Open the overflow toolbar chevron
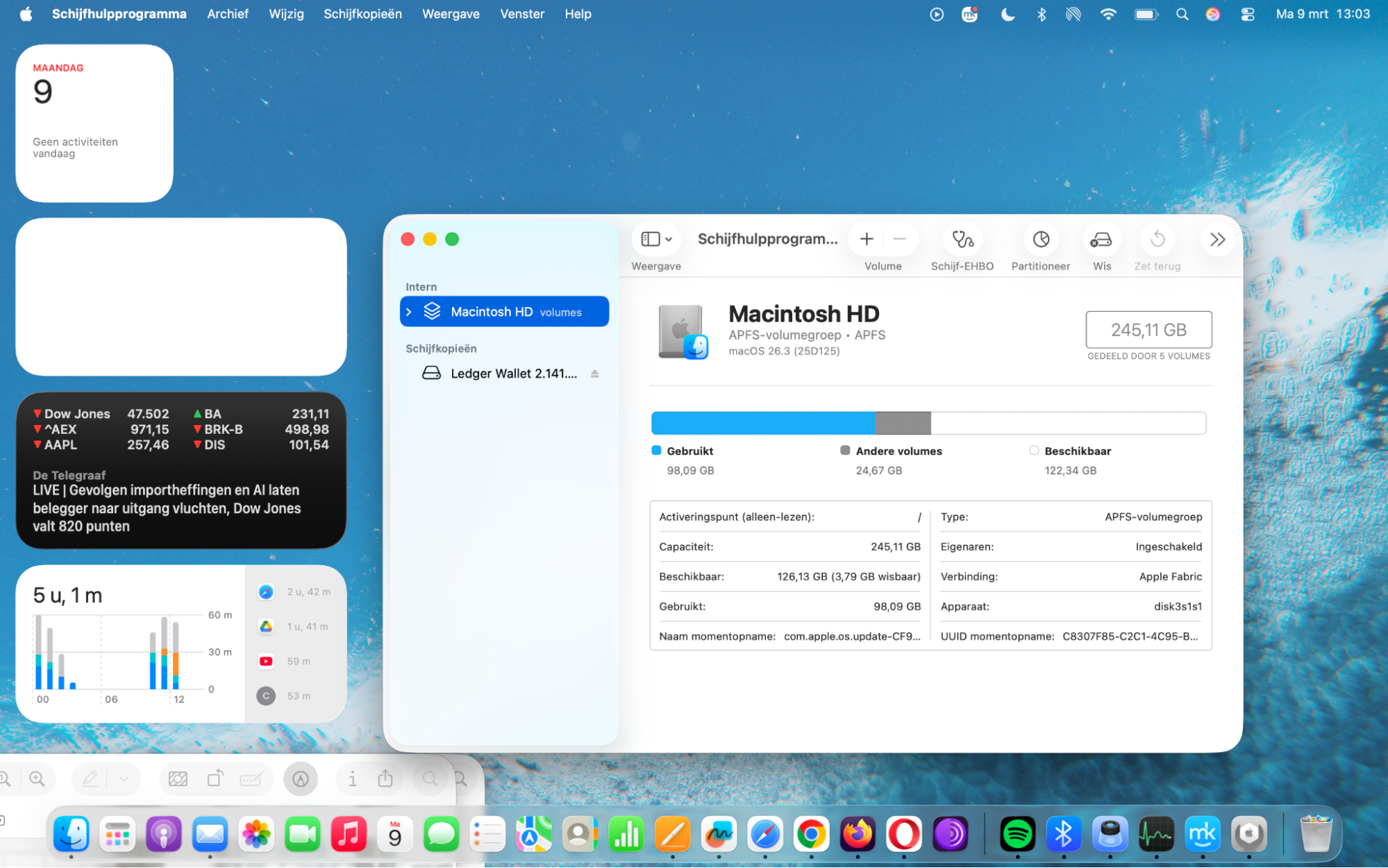This screenshot has height=868, width=1388. tap(1217, 240)
